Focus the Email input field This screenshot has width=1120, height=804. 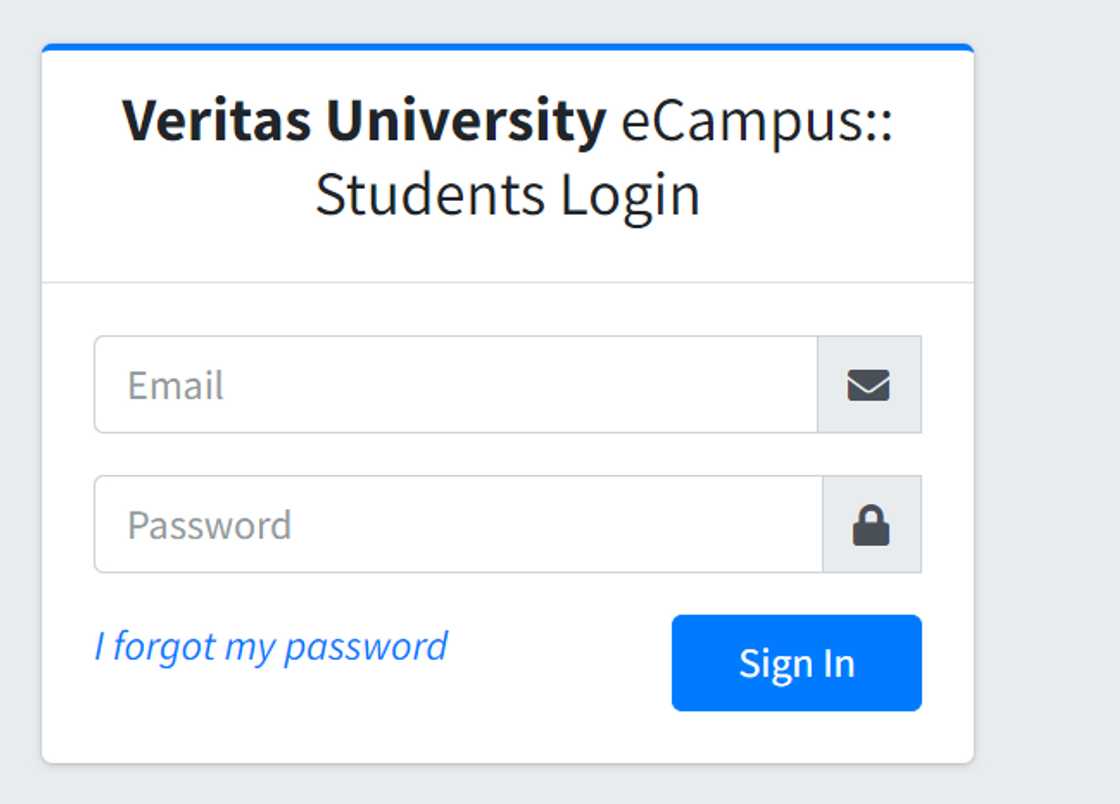456,385
